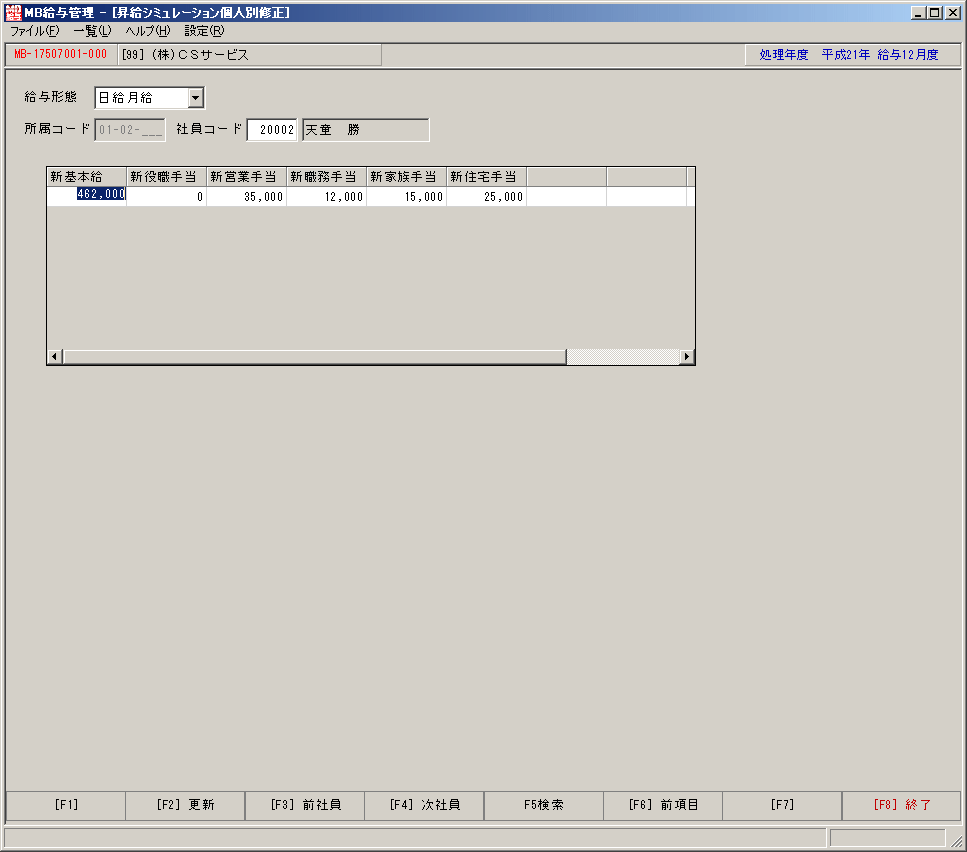Click the grid's horizontal scrollbar thumb
This screenshot has width=967, height=852.
pyautogui.click(x=315, y=356)
